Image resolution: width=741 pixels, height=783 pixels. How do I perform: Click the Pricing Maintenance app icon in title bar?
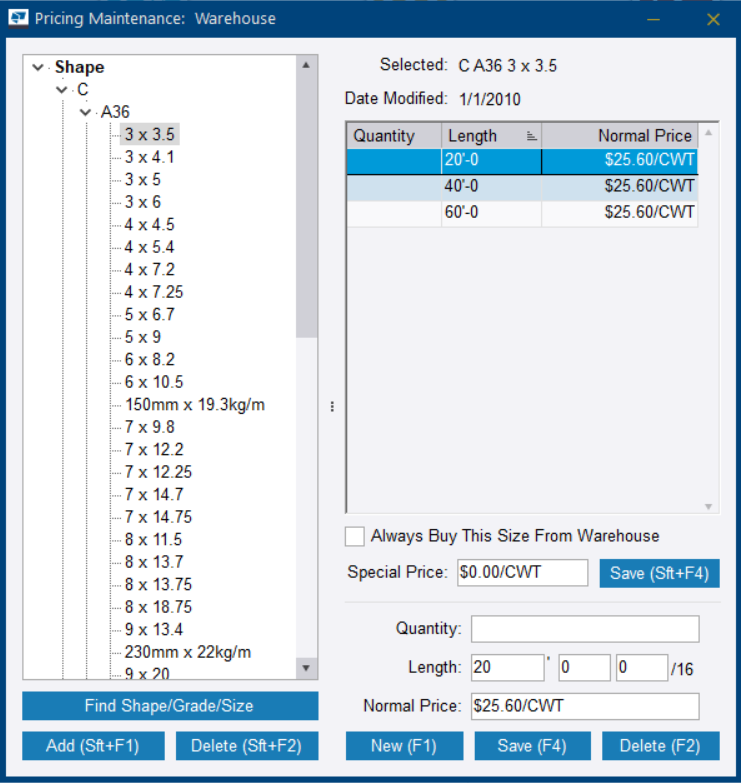click(18, 18)
